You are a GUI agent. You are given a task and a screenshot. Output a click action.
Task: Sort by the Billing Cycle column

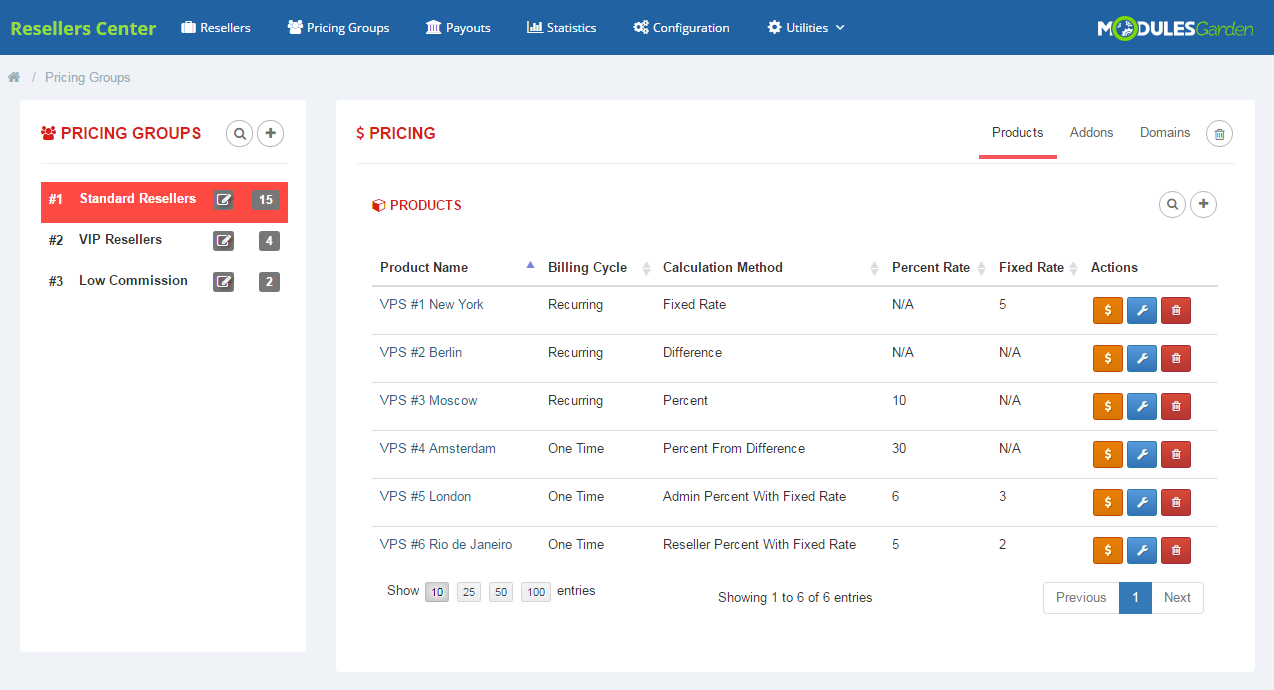(x=586, y=267)
